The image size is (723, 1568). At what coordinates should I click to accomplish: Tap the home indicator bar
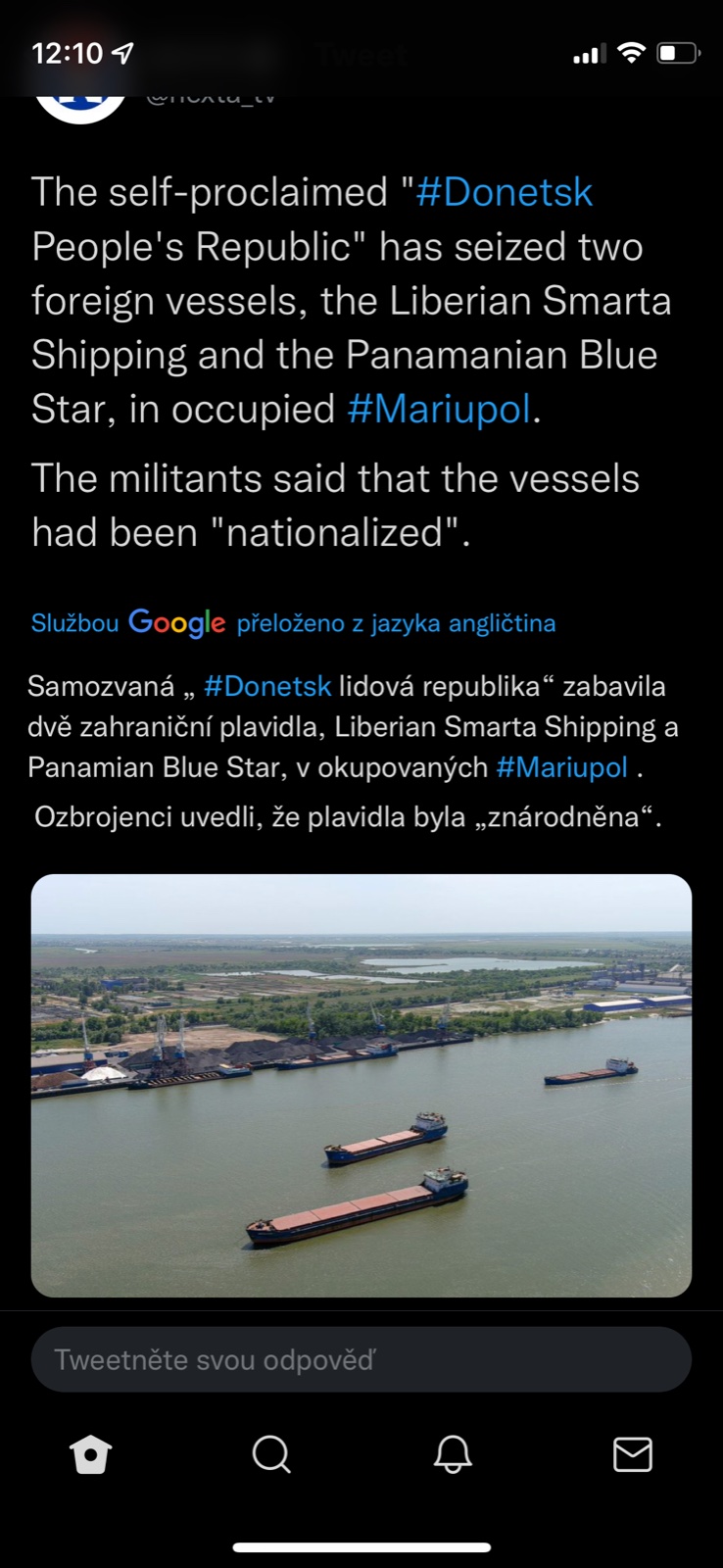pyautogui.click(x=361, y=1547)
